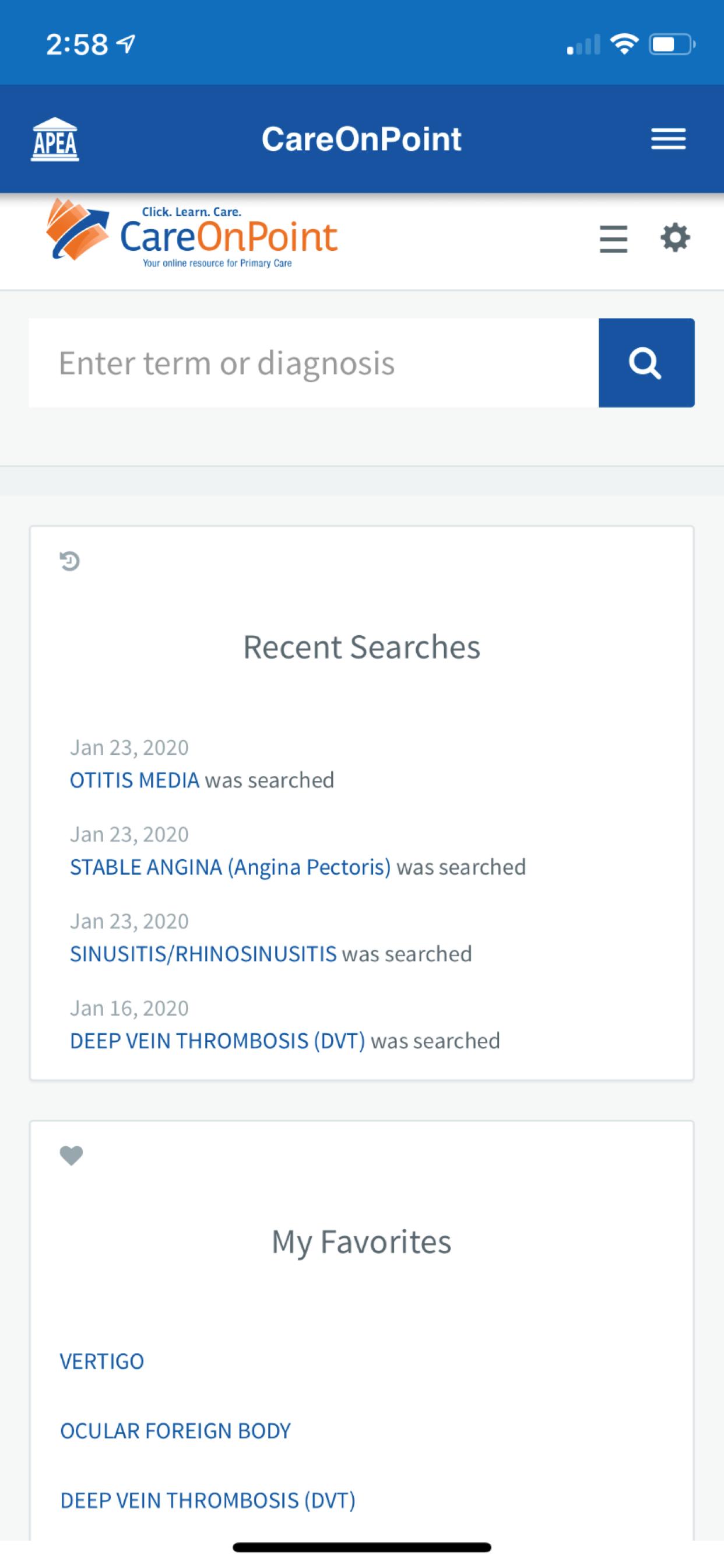Open DEEP VEIN THROMBOSIS (DVT) favorite
The image size is (724, 1568).
click(x=208, y=1500)
